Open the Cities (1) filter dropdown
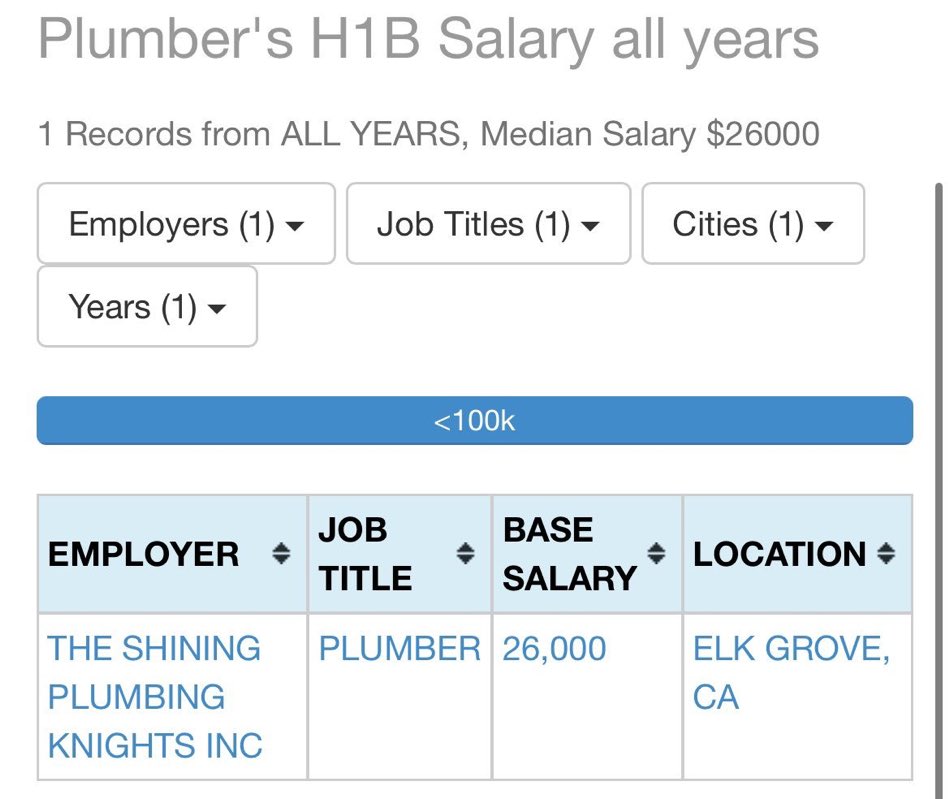Viewport: 950px width, 799px height. pos(752,224)
